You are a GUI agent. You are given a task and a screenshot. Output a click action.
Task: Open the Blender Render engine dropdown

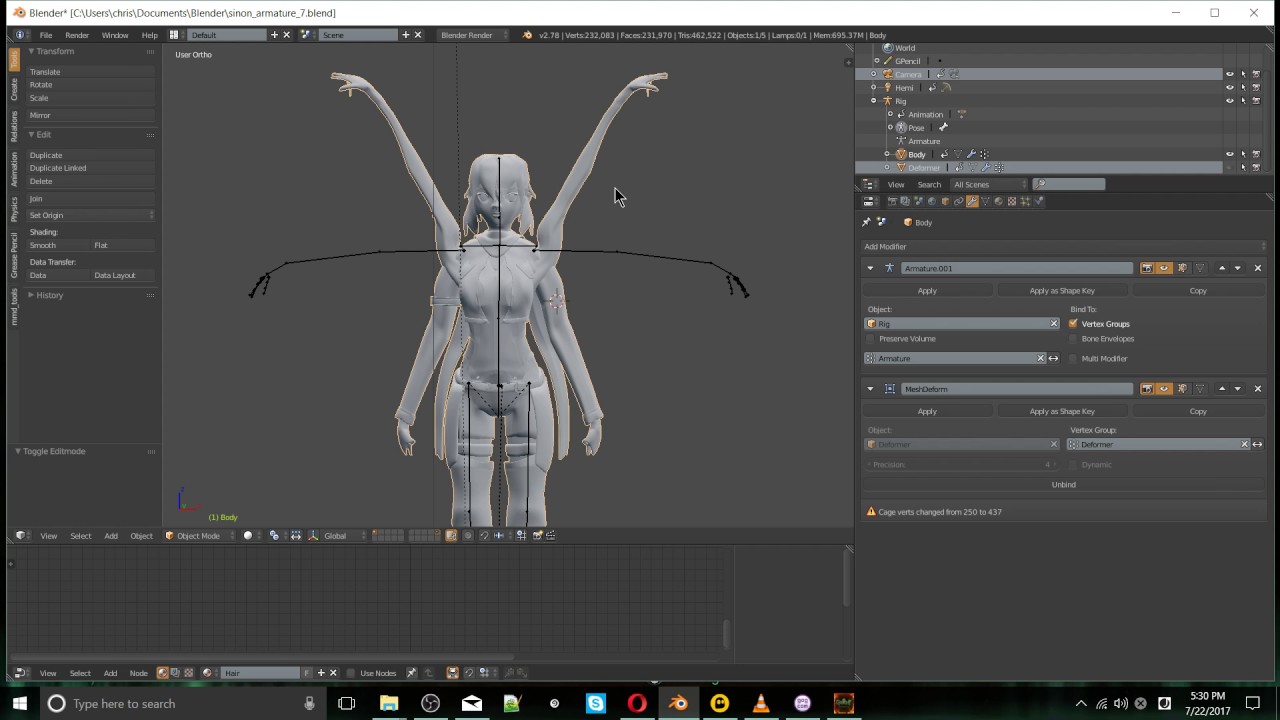click(473, 35)
